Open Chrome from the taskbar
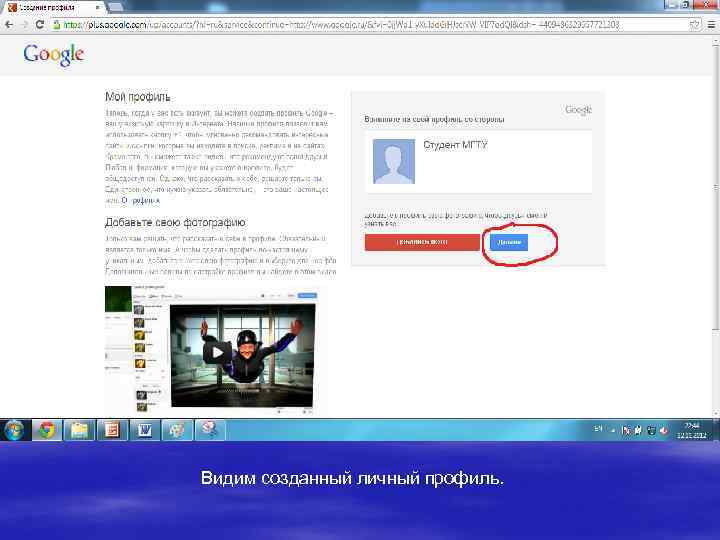This screenshot has width=720, height=540. pyautogui.click(x=47, y=430)
